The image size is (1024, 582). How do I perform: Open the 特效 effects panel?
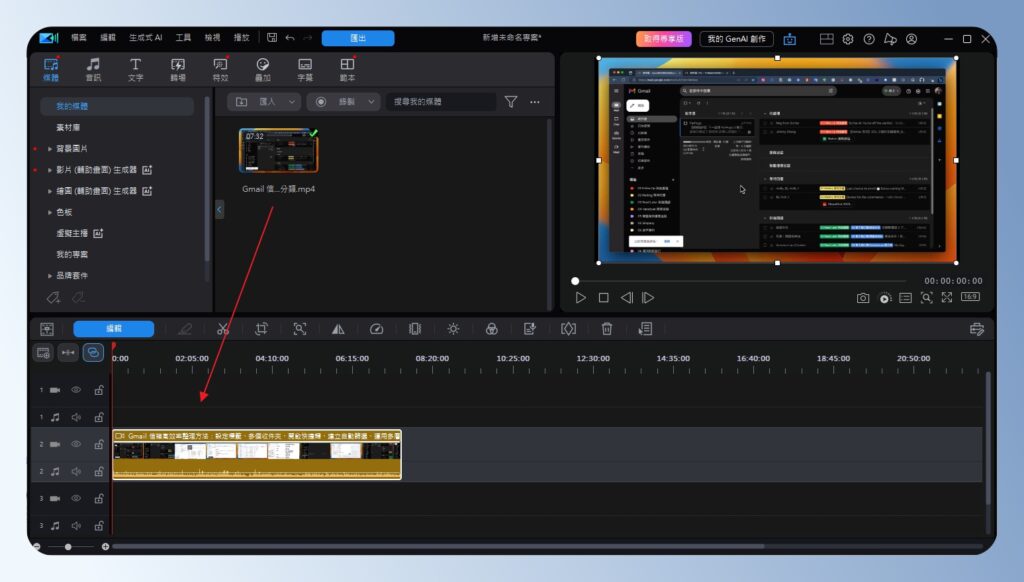(x=220, y=68)
